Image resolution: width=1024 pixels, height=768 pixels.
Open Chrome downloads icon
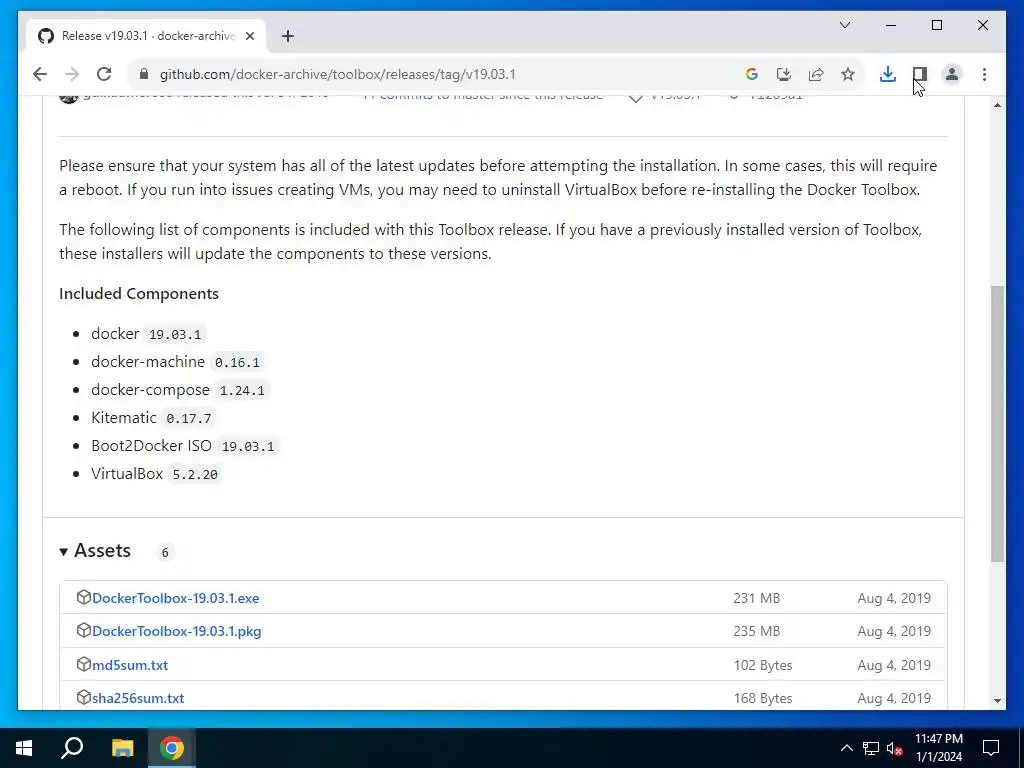888,74
